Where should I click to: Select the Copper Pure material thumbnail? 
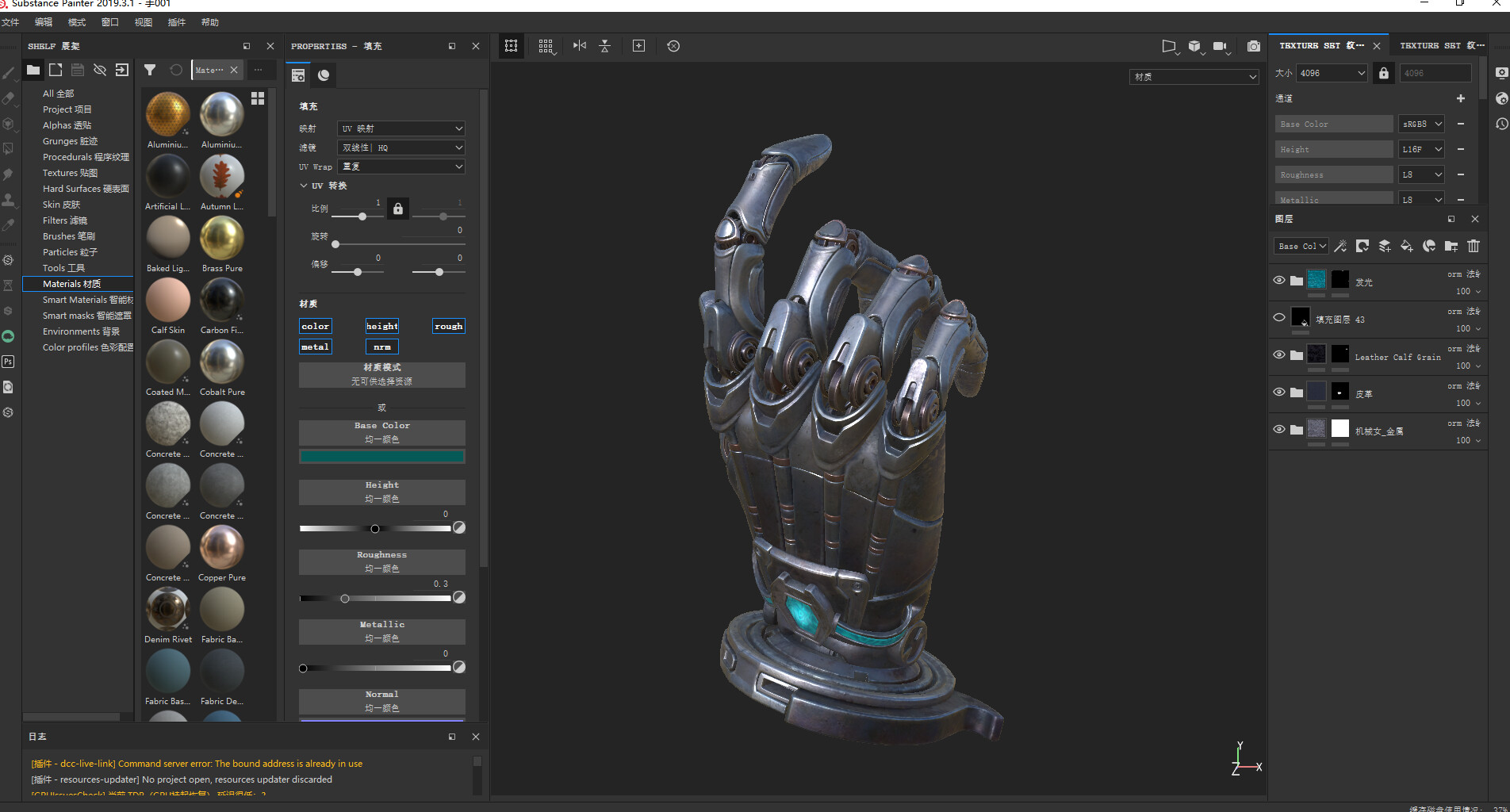(221, 547)
